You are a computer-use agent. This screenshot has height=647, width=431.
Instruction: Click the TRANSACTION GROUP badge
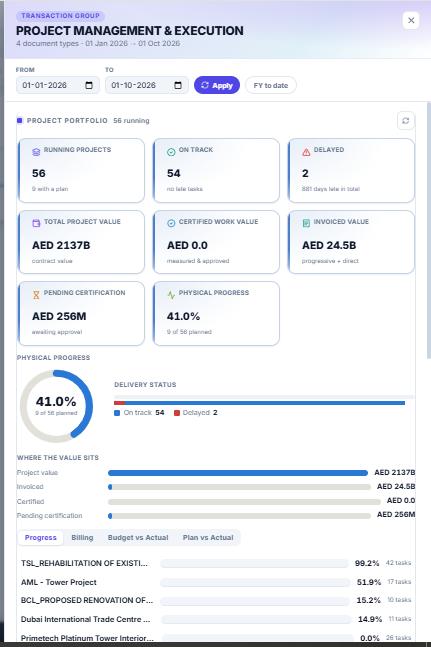pos(61,16)
